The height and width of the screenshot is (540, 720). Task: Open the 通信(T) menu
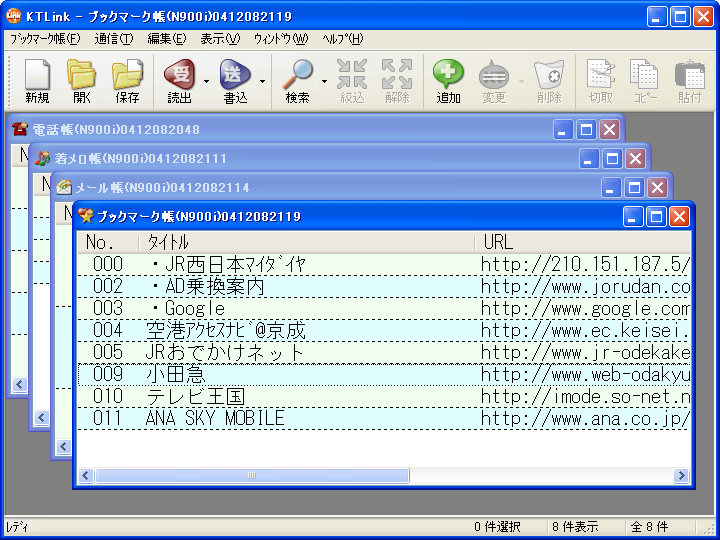[114, 39]
